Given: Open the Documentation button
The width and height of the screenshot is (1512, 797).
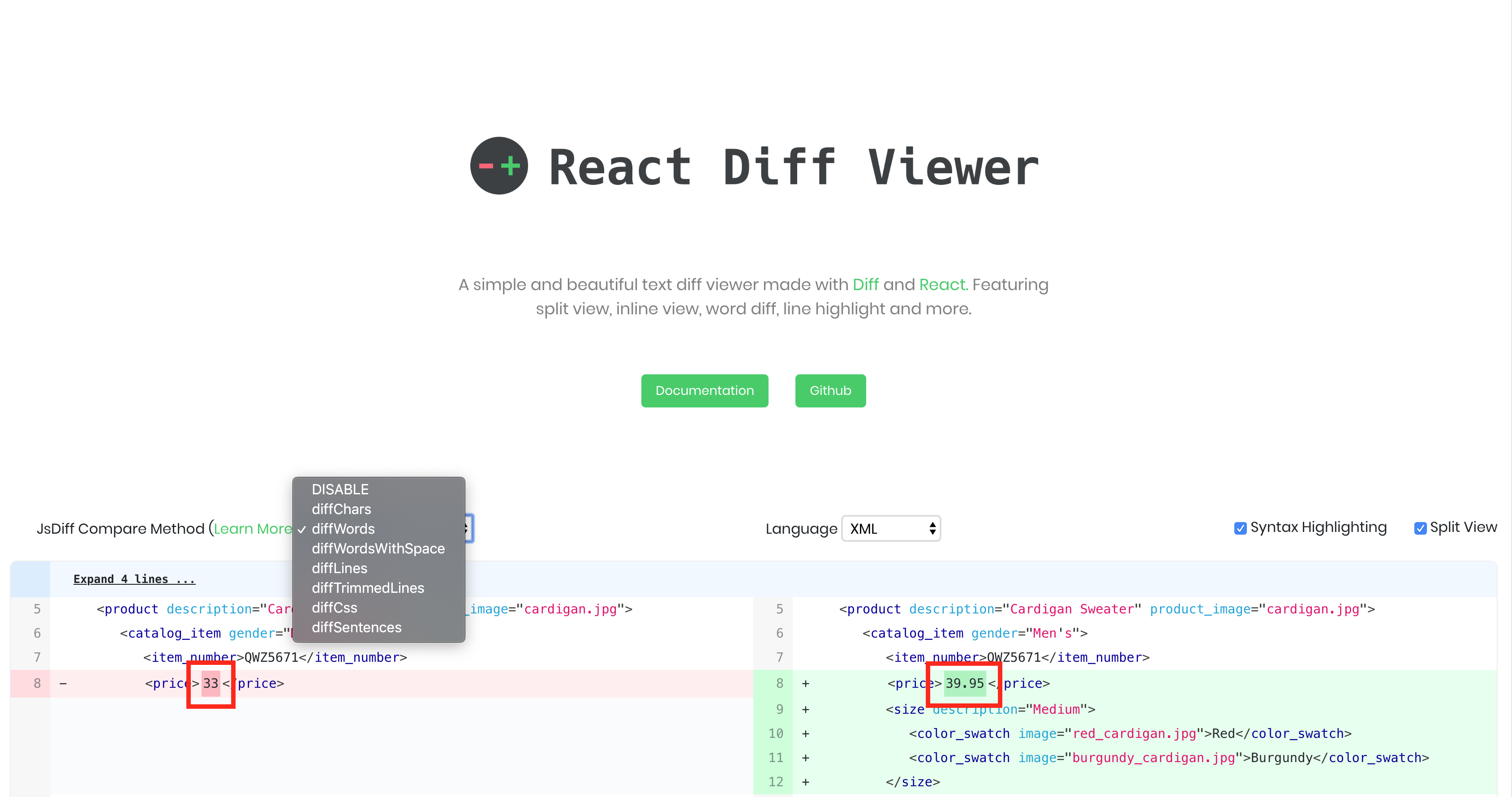Looking at the screenshot, I should click(704, 391).
